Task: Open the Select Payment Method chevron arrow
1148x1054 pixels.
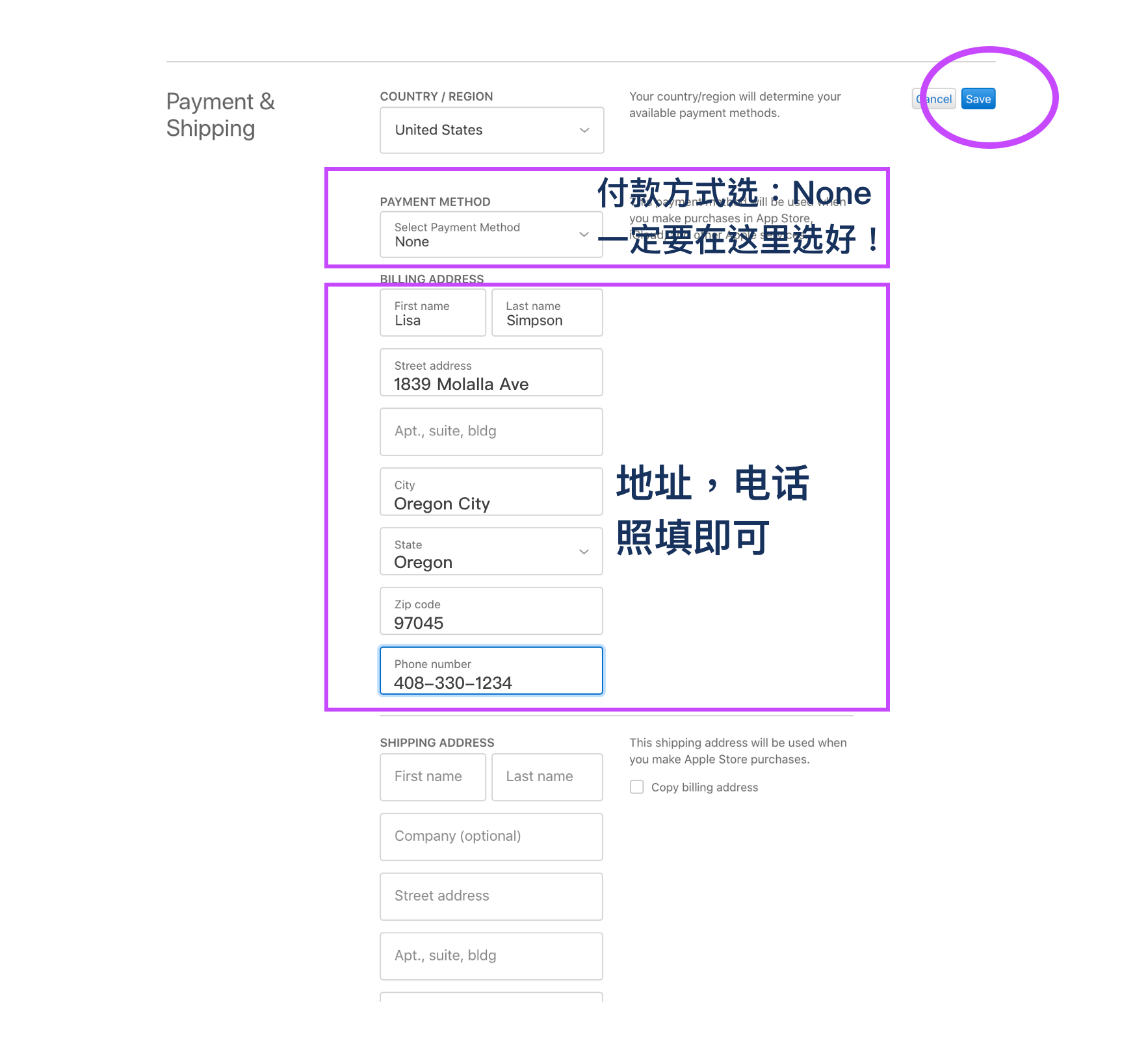Action: [x=583, y=234]
